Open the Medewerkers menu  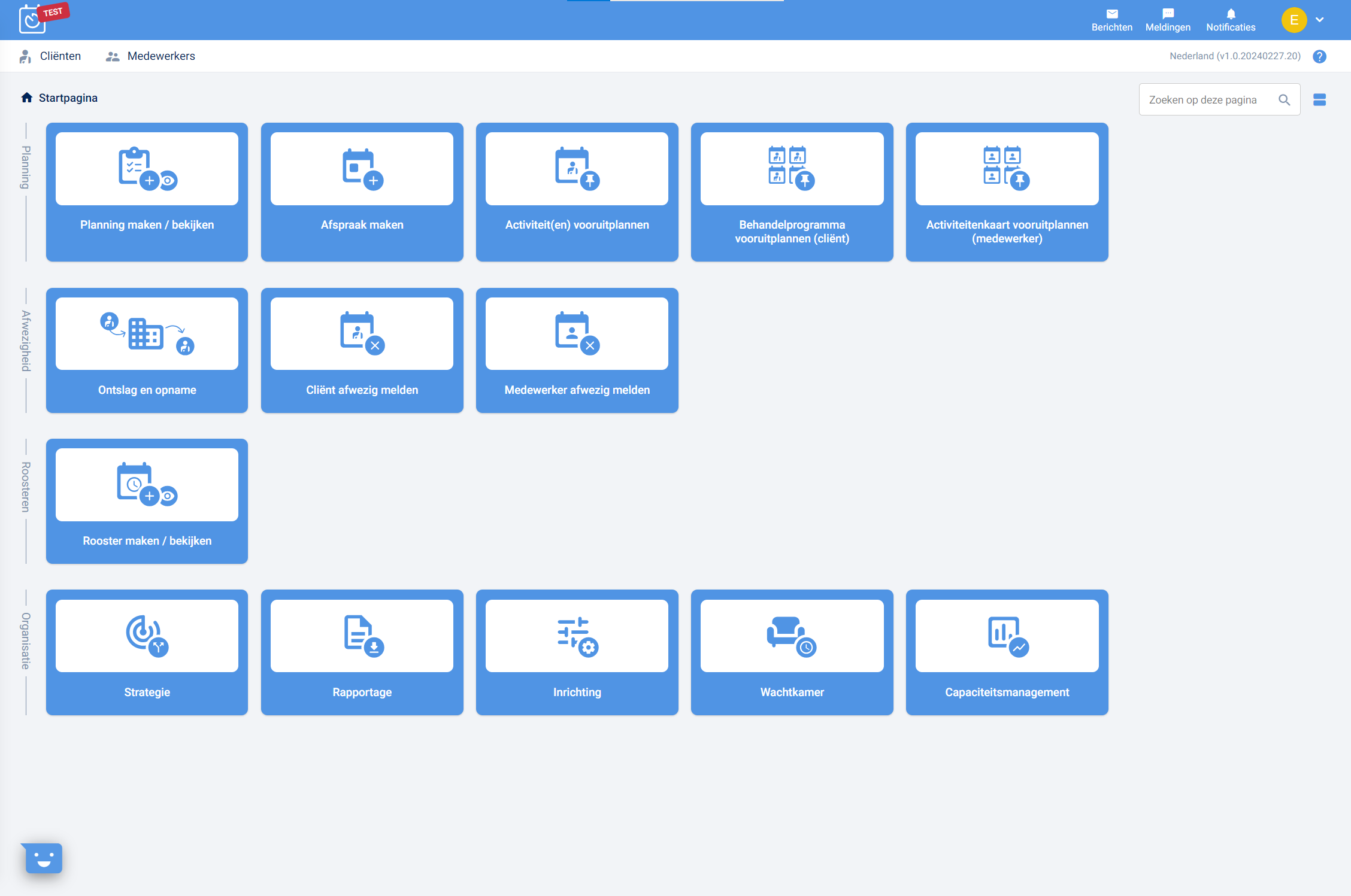point(150,56)
